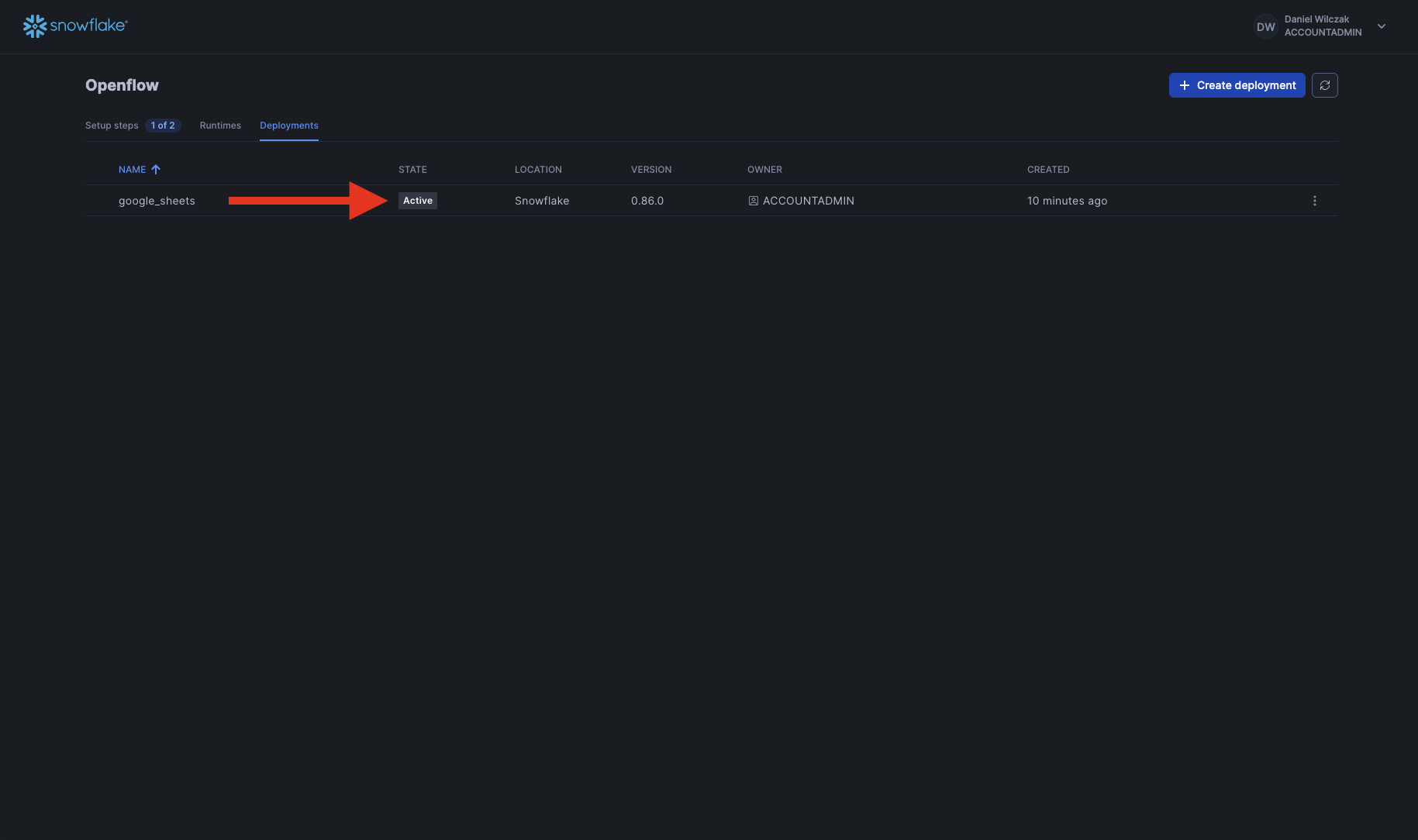The height and width of the screenshot is (840, 1418).
Task: Click the Create deployment button
Action: [1237, 85]
